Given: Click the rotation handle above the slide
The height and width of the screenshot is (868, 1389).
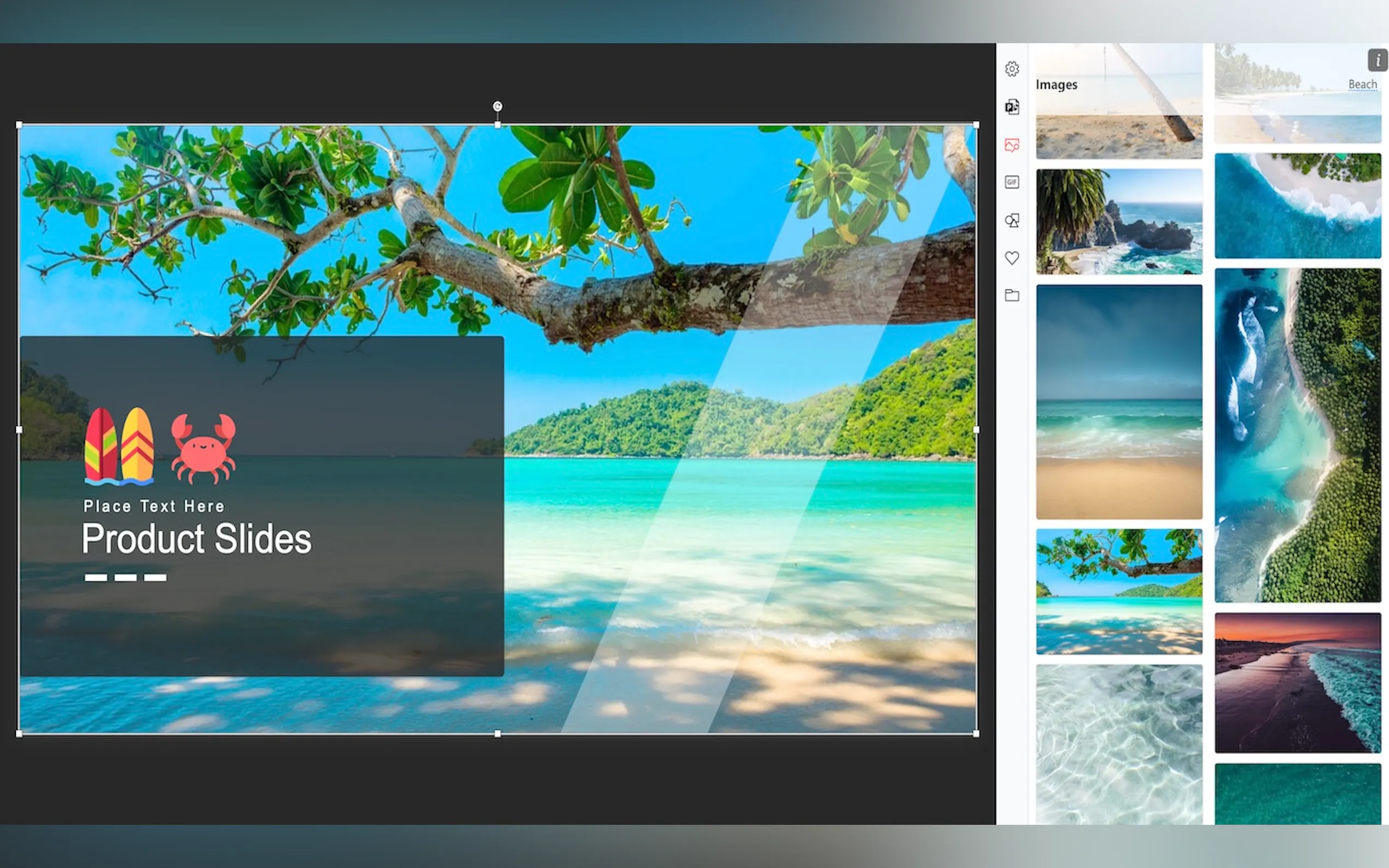Looking at the screenshot, I should pyautogui.click(x=497, y=106).
